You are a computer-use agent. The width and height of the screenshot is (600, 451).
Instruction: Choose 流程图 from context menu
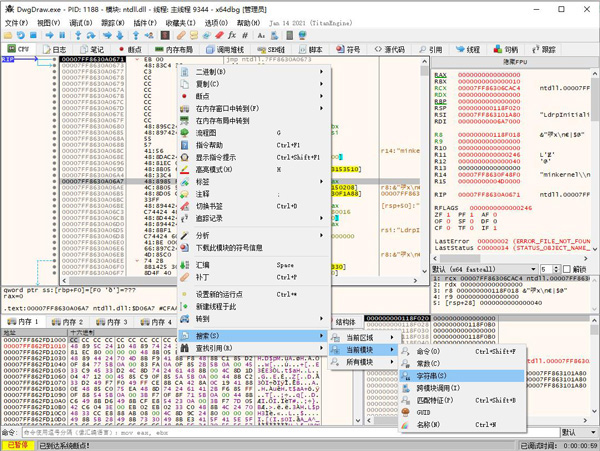254,133
